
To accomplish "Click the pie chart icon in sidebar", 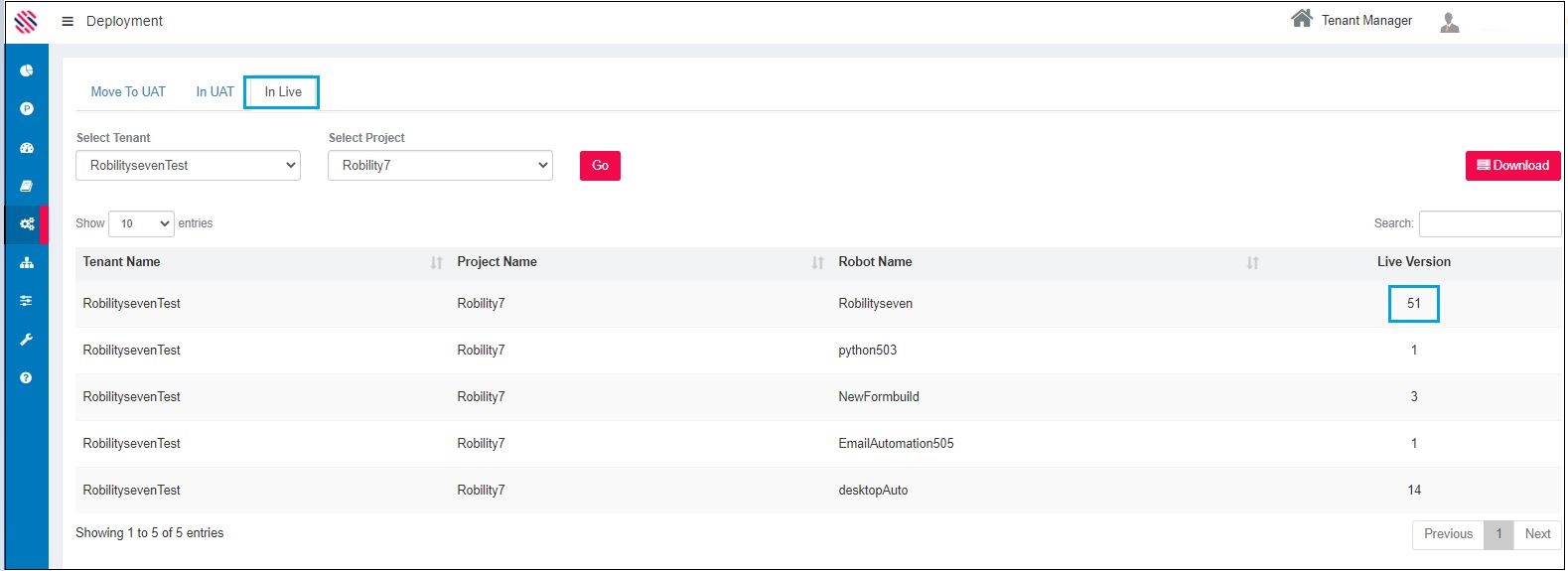I will [27, 71].
